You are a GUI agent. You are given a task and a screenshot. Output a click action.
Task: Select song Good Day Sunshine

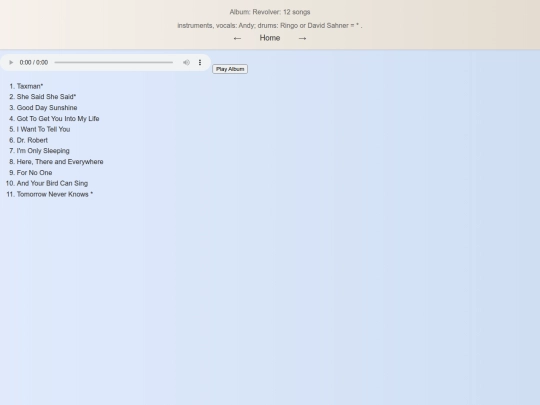(x=47, y=108)
